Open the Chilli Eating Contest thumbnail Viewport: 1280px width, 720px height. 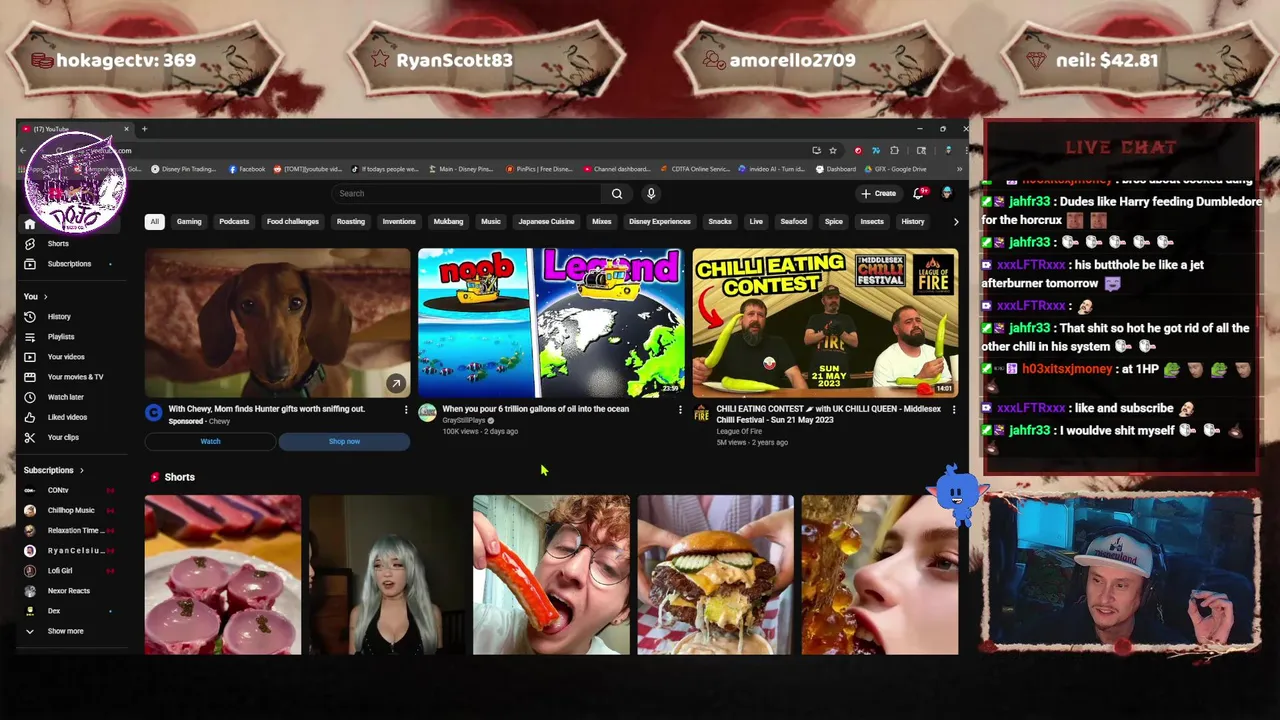(x=825, y=323)
